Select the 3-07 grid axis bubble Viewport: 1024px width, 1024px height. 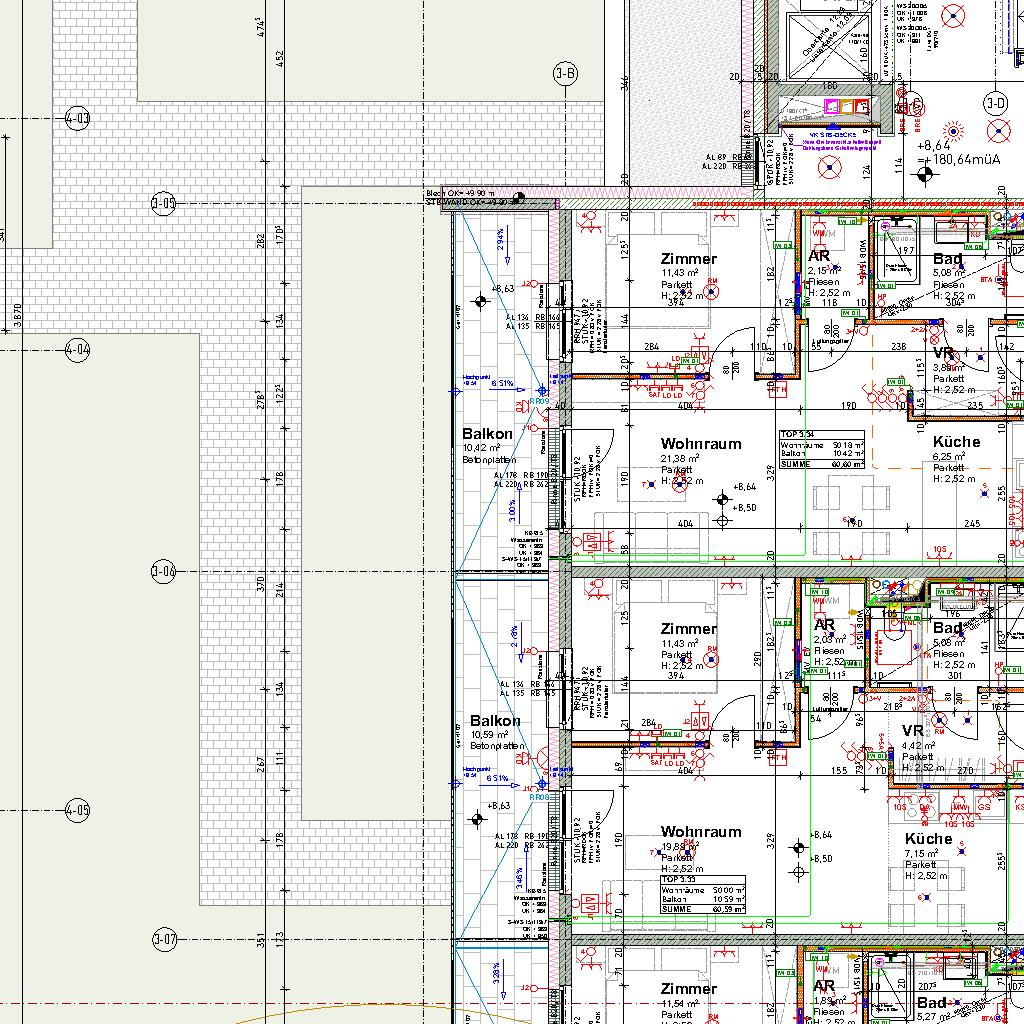165,940
